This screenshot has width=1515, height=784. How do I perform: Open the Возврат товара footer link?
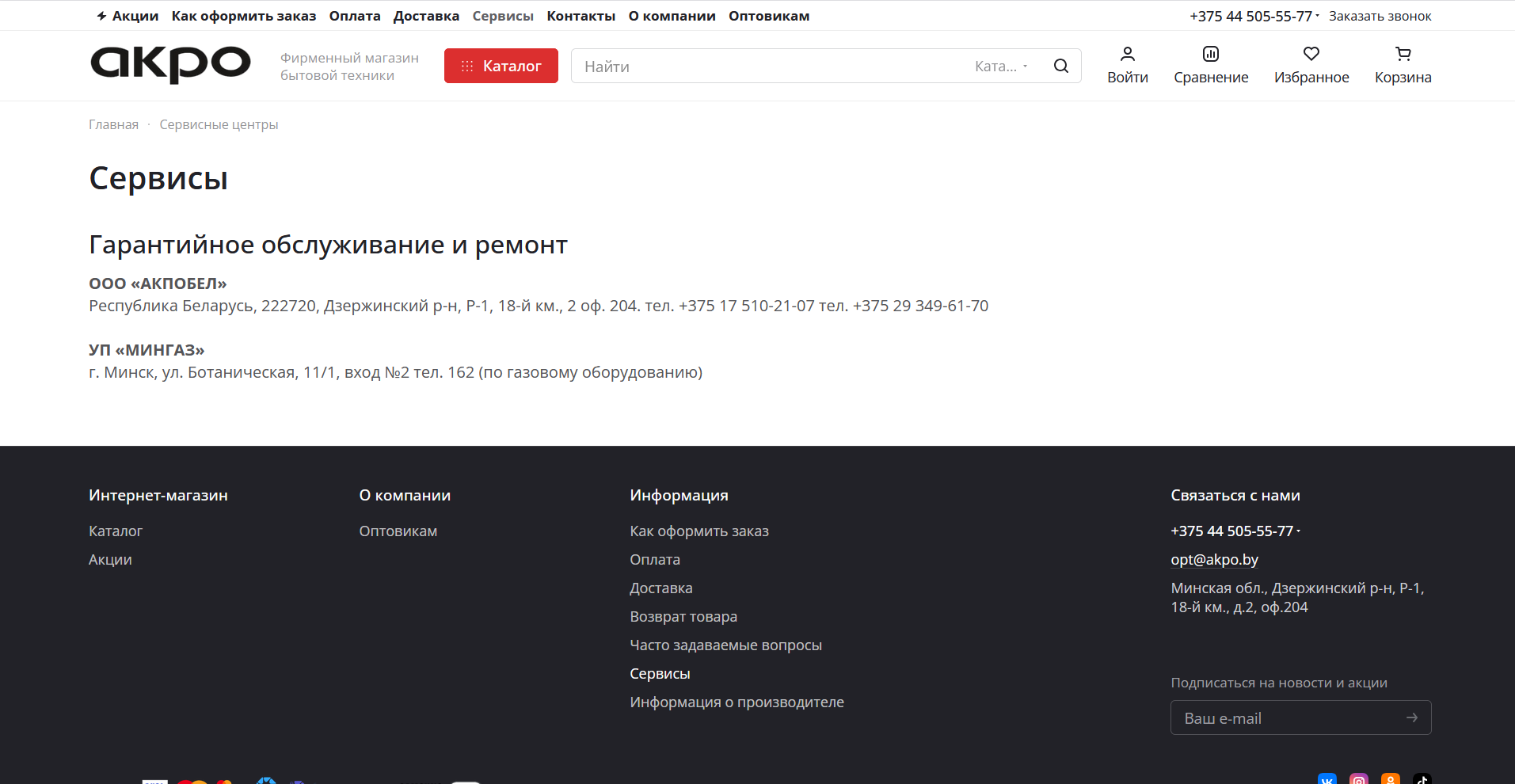[683, 616]
